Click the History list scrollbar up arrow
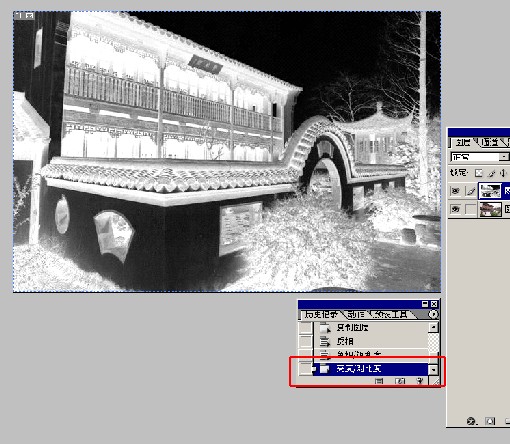510x444 pixels. pos(433,327)
